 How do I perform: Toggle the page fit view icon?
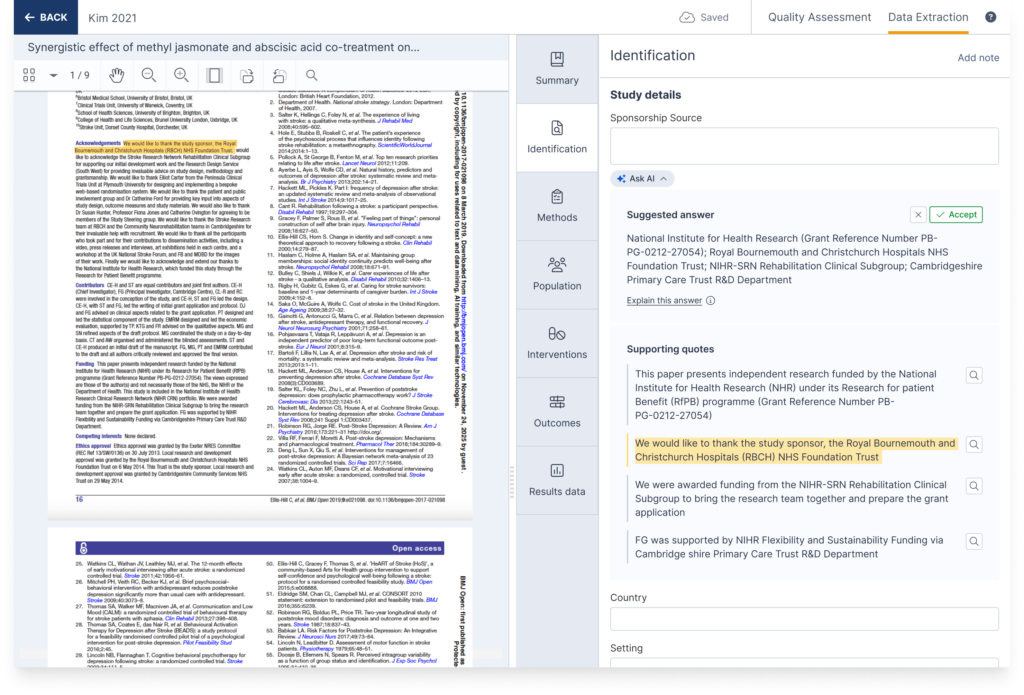pyautogui.click(x=214, y=75)
